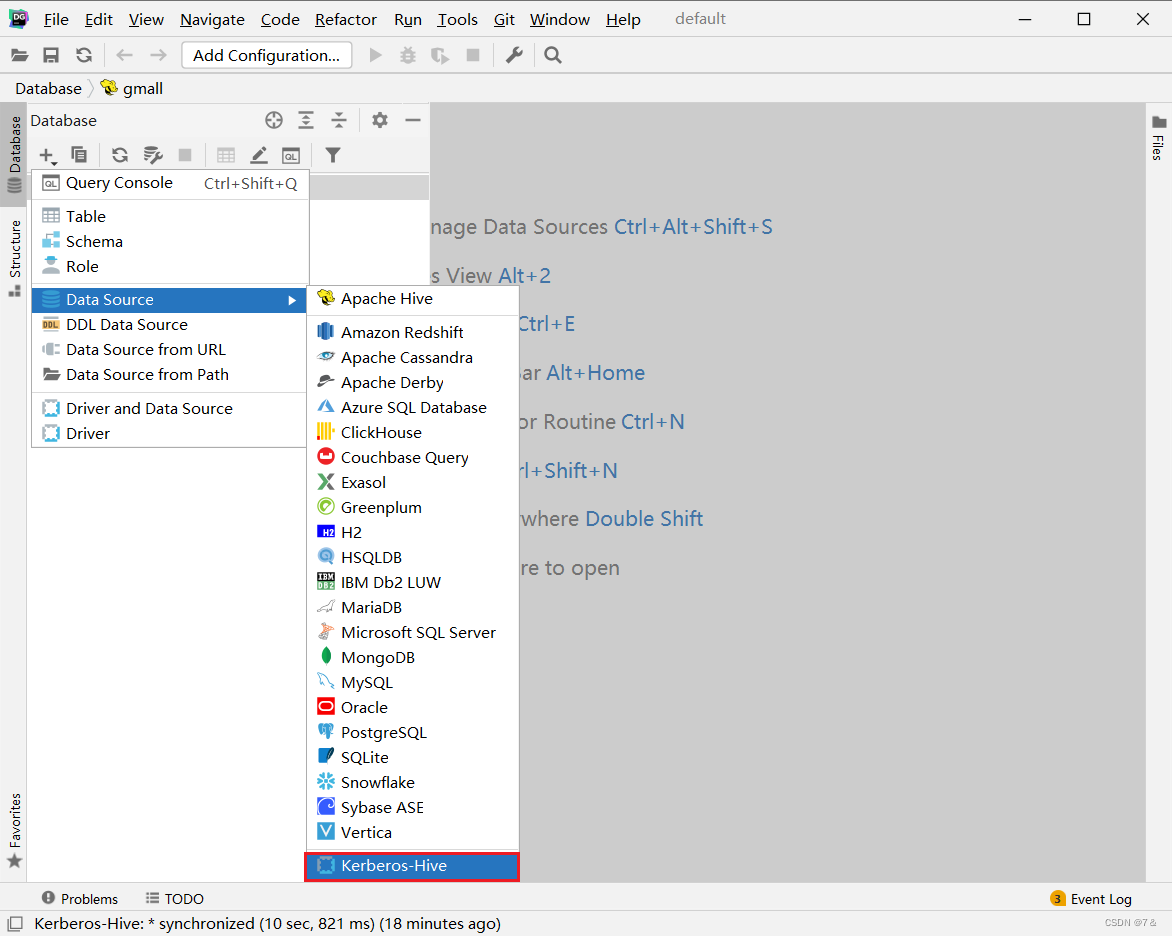Choose MongoDB data source

click(x=413, y=657)
